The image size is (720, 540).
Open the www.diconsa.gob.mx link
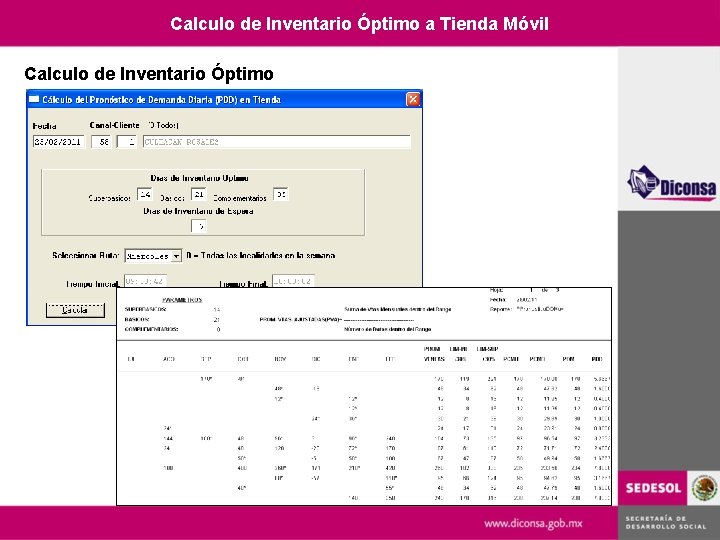[x=533, y=523]
